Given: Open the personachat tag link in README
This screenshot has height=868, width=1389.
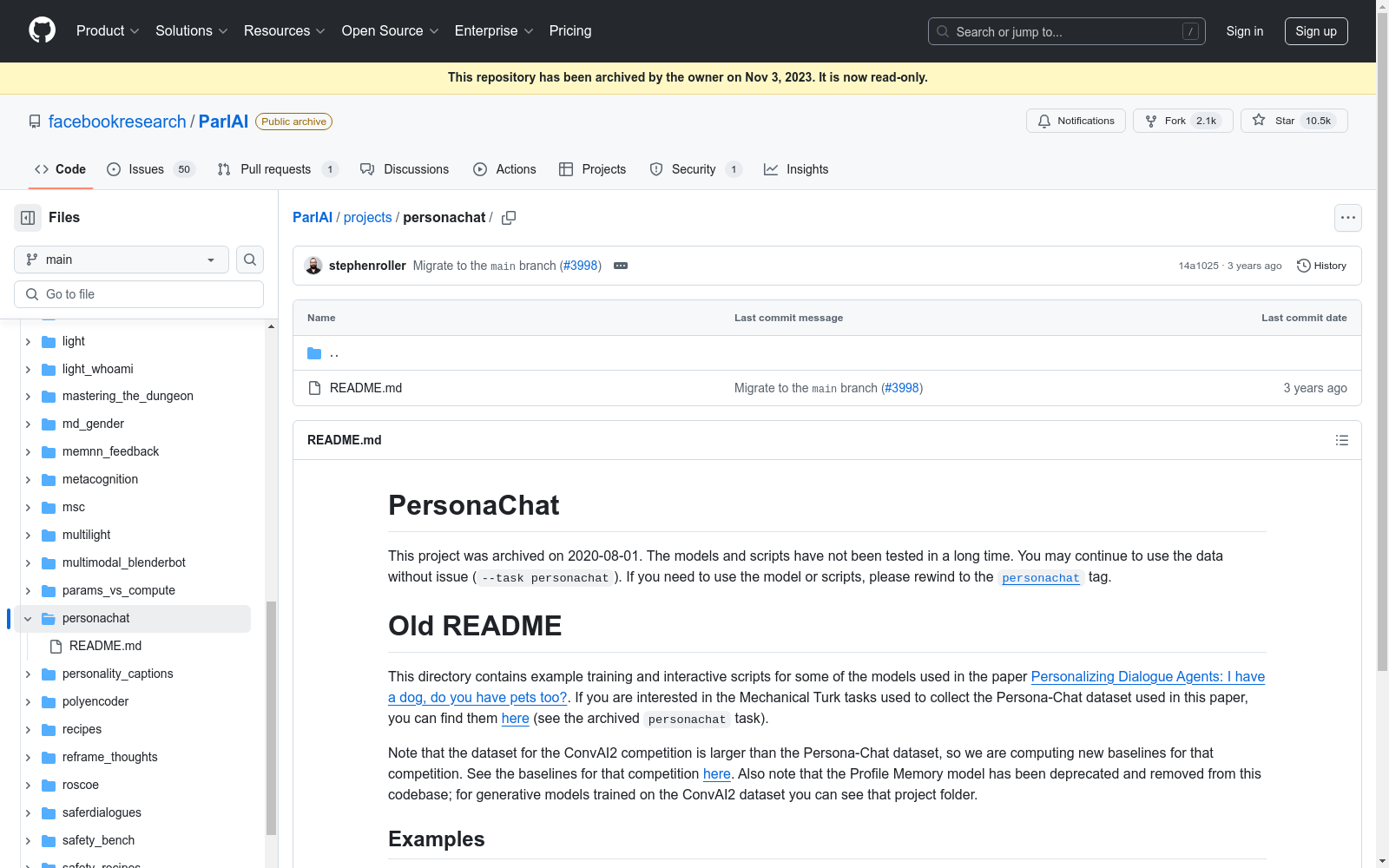Looking at the screenshot, I should pos(1041,578).
